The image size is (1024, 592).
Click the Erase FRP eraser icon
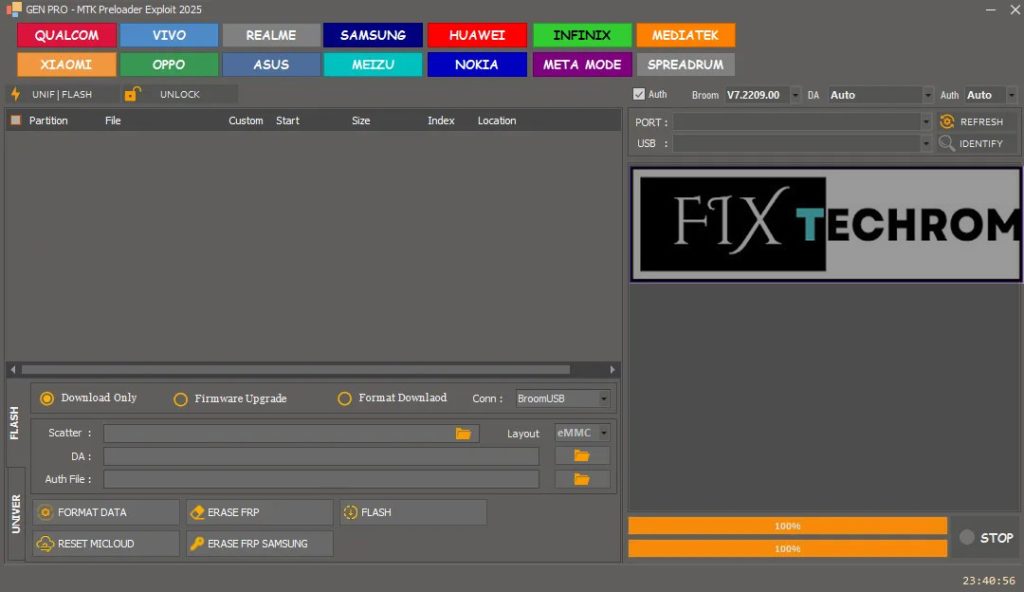click(x=197, y=512)
